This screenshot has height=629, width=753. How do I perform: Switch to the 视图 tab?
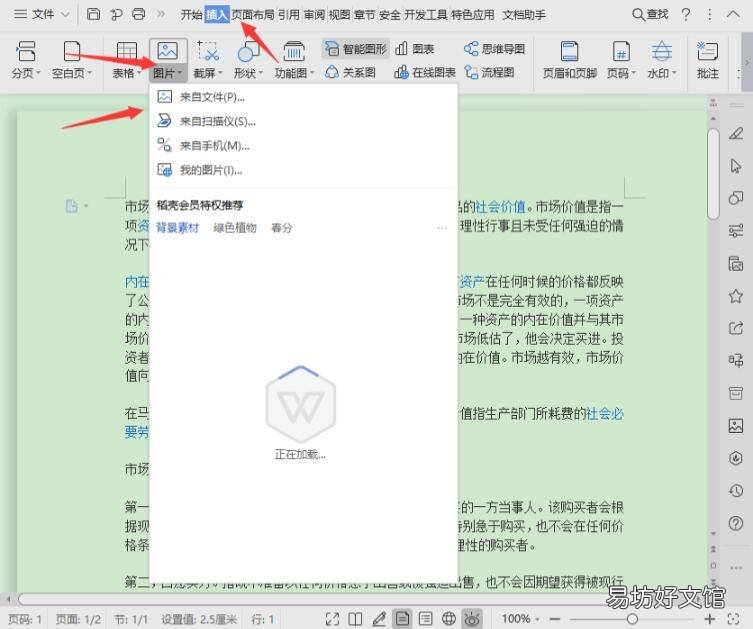[x=339, y=15]
